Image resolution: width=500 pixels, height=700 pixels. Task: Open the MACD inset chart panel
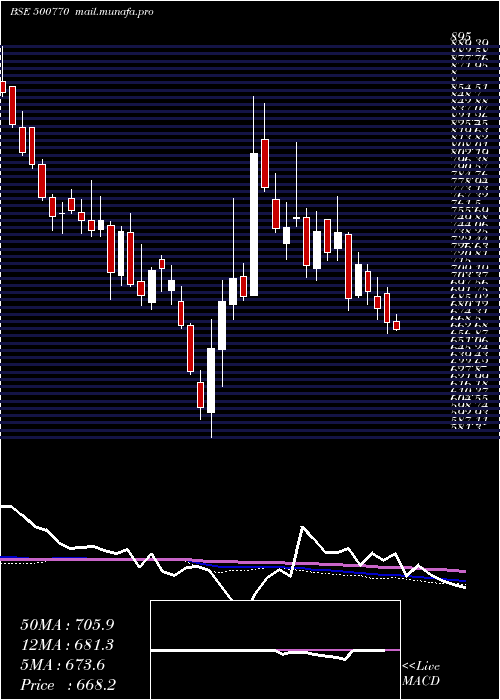click(275, 650)
